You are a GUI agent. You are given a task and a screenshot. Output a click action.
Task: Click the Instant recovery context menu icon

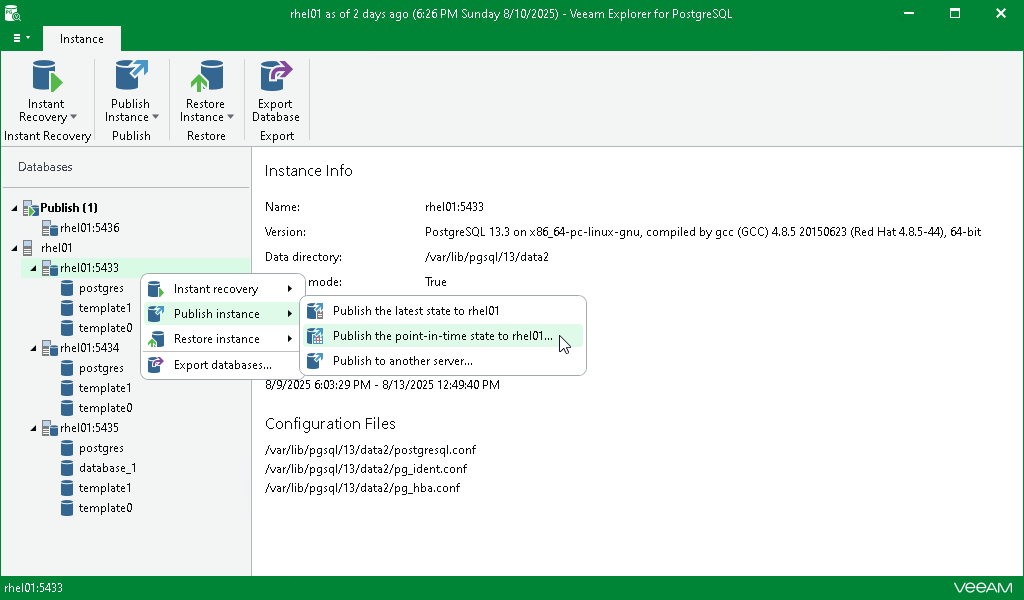point(155,289)
